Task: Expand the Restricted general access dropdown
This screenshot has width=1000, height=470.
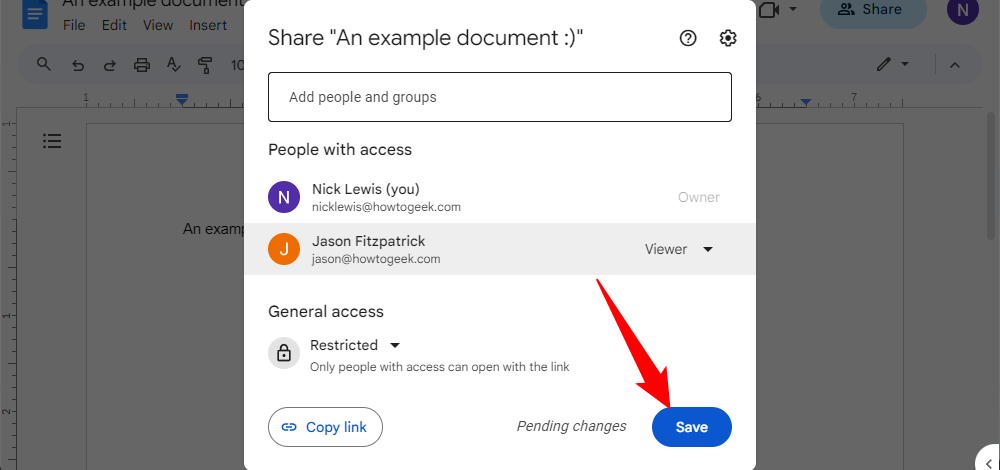Action: pyautogui.click(x=355, y=345)
